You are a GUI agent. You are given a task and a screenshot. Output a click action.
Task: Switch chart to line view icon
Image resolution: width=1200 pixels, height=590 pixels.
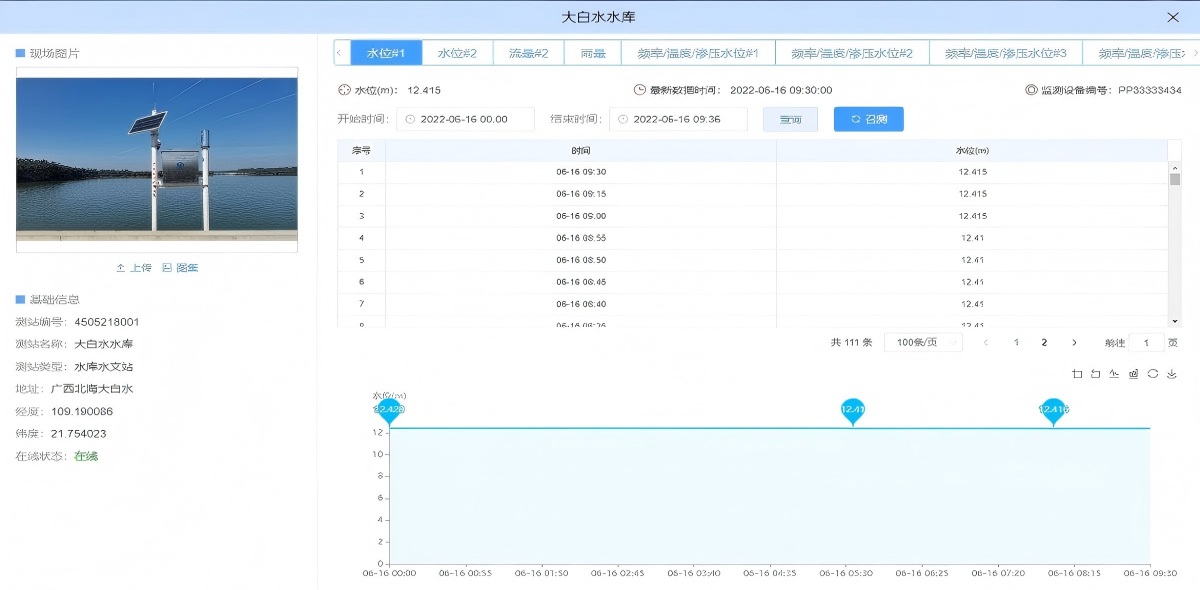click(1115, 374)
